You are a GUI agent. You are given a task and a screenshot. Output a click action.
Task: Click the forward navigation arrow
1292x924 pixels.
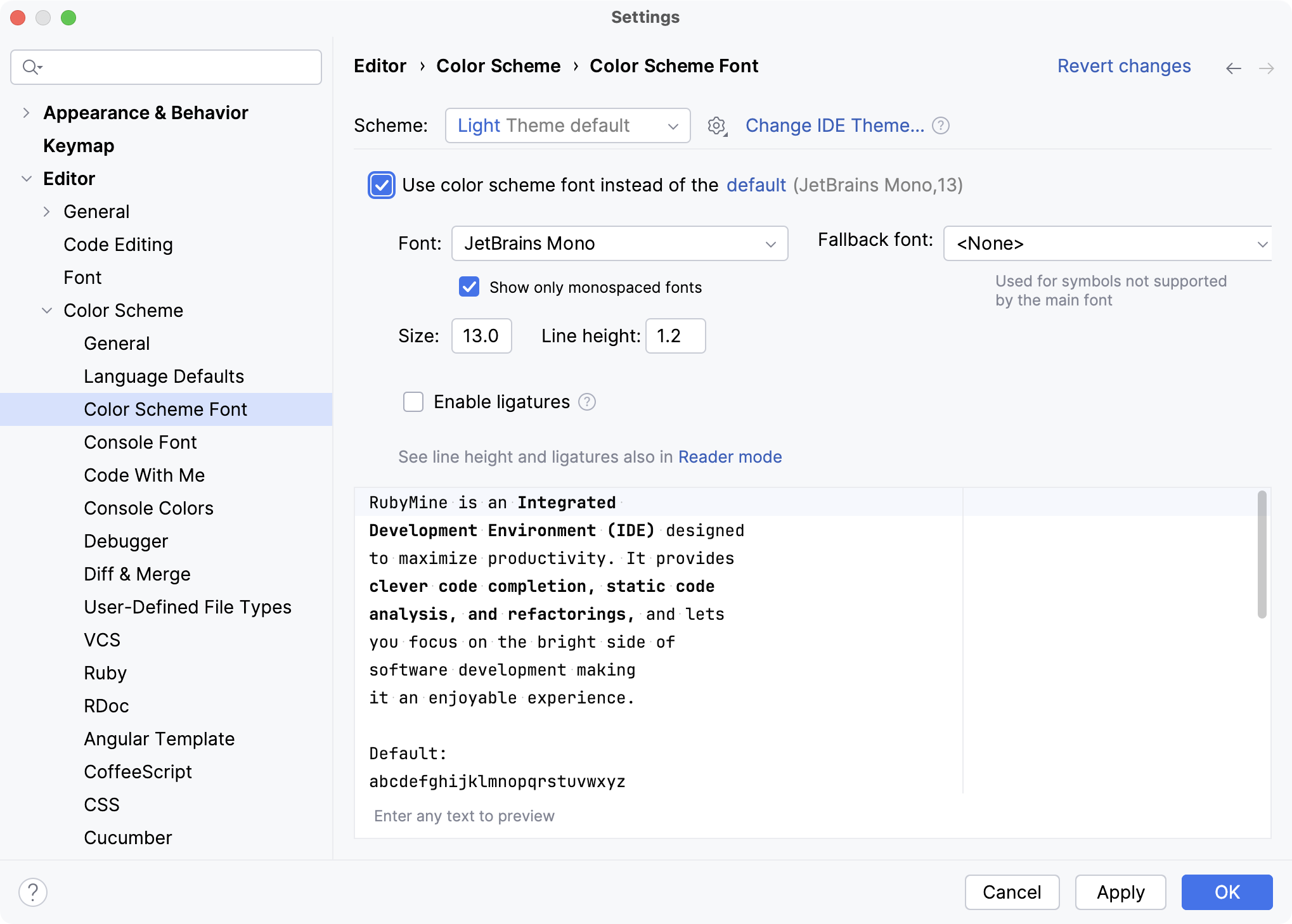[x=1267, y=68]
